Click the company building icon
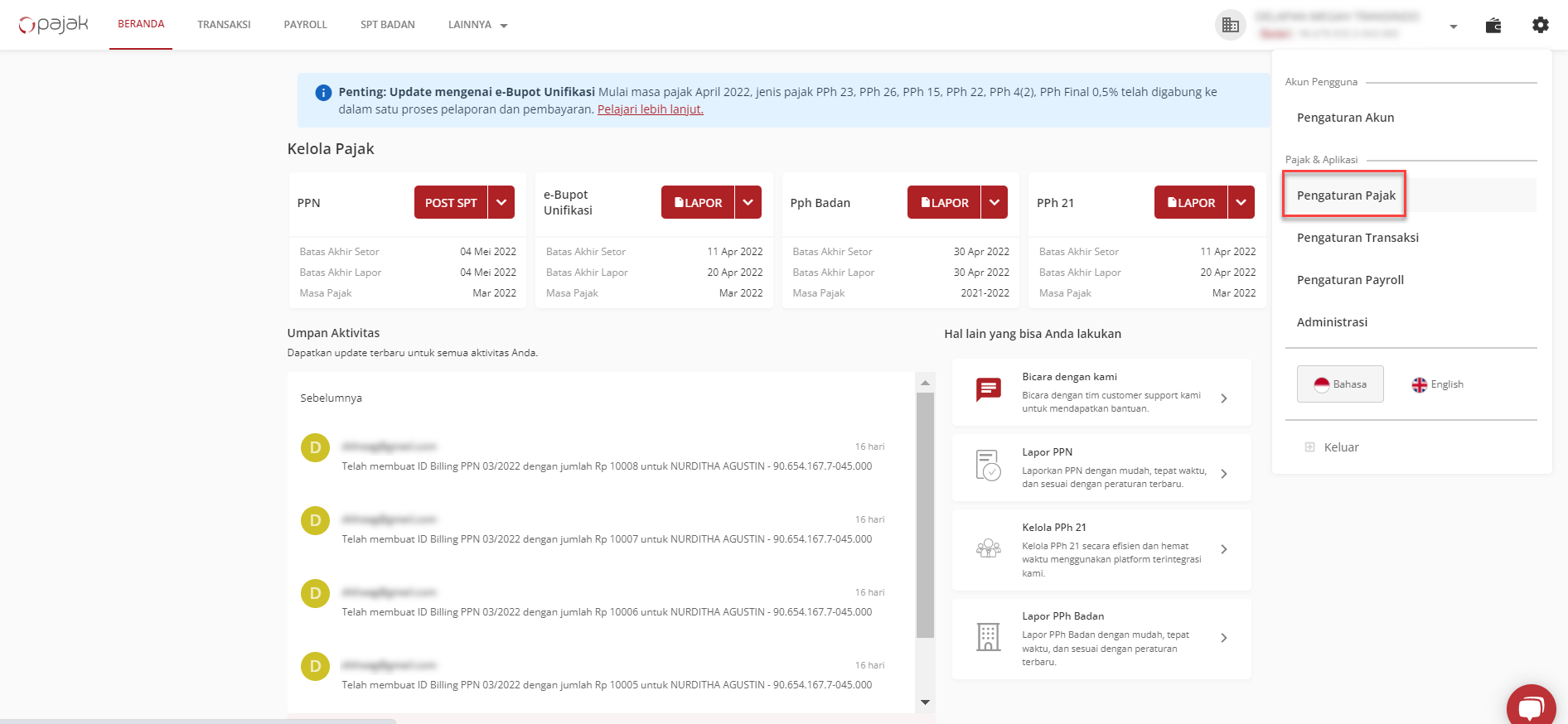The image size is (1568, 724). (x=1231, y=25)
